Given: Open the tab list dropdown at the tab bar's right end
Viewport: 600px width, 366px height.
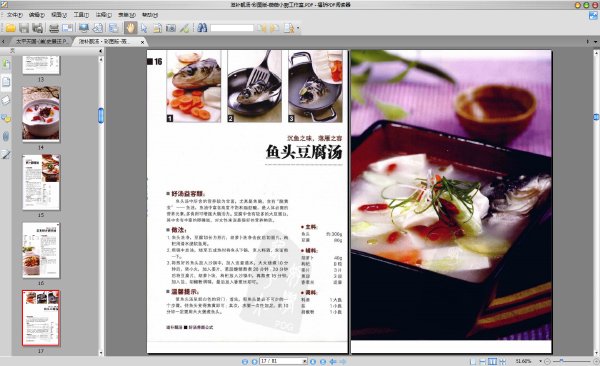Looking at the screenshot, I should coord(595,42).
